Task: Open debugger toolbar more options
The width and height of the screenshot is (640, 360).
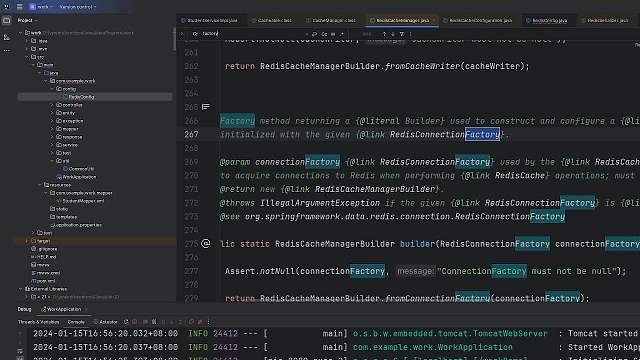Action: [x=209, y=322]
